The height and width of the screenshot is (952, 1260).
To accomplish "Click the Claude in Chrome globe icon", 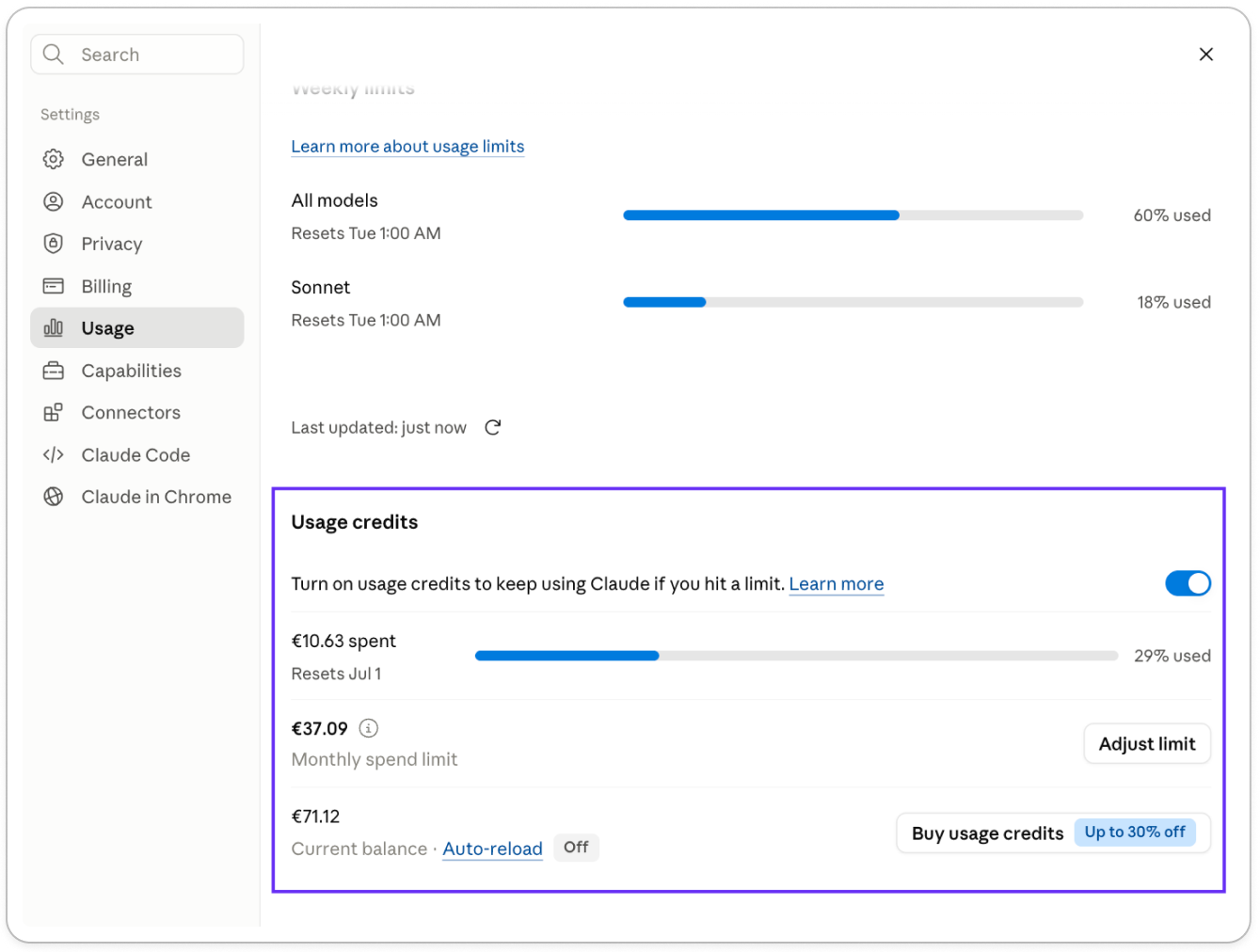I will pyautogui.click(x=54, y=497).
